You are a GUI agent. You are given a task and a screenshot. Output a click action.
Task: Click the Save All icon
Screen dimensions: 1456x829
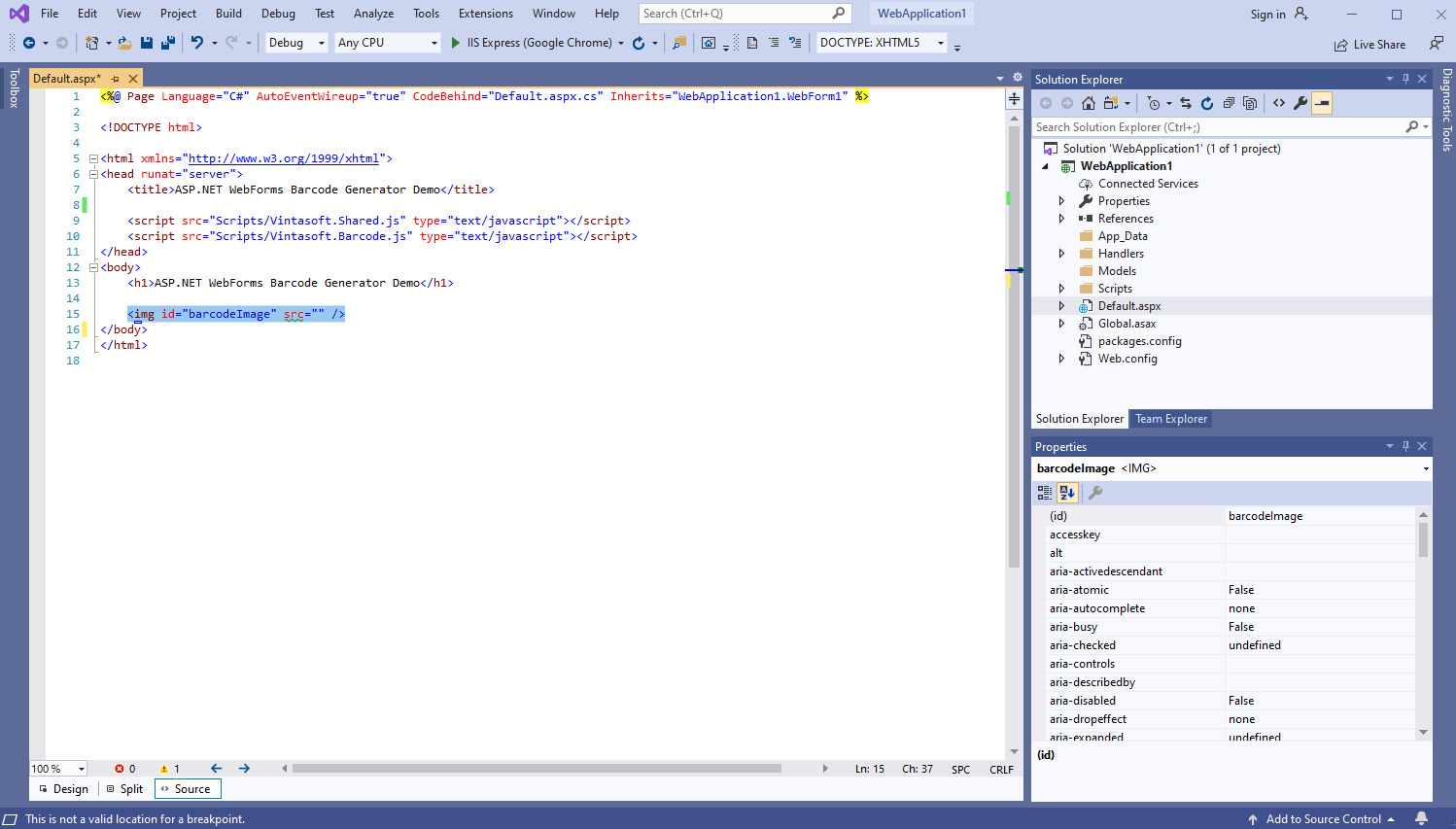click(167, 43)
